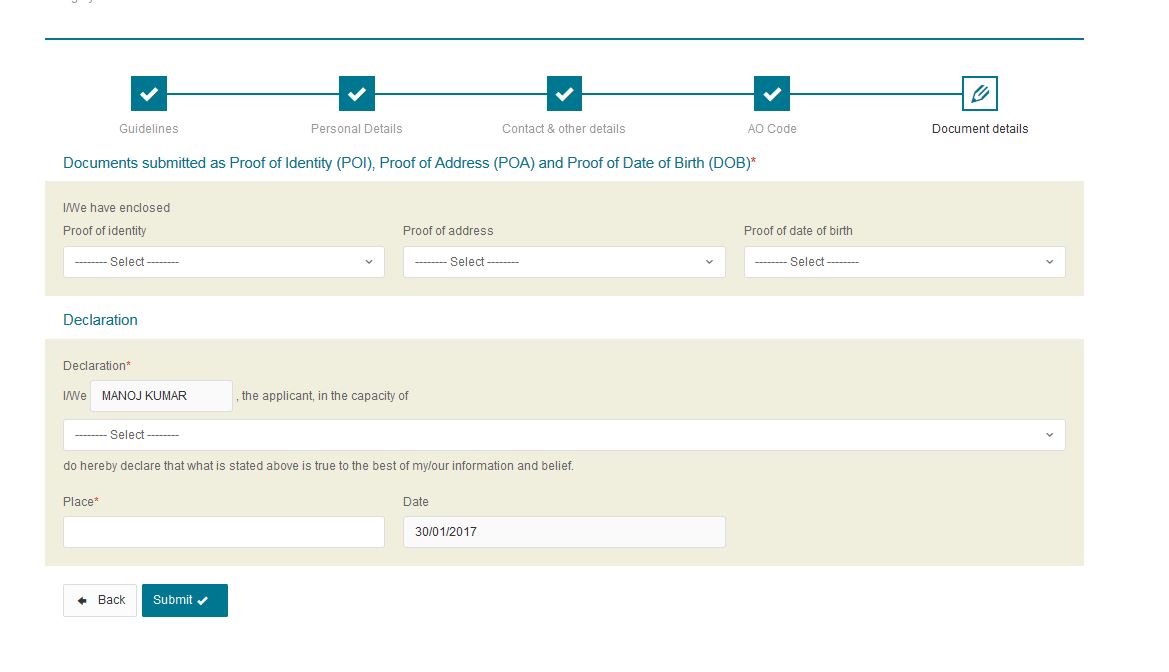Viewport: 1169px width, 672px height.
Task: Click the Personal Details step checkmark icon
Action: [x=357, y=94]
